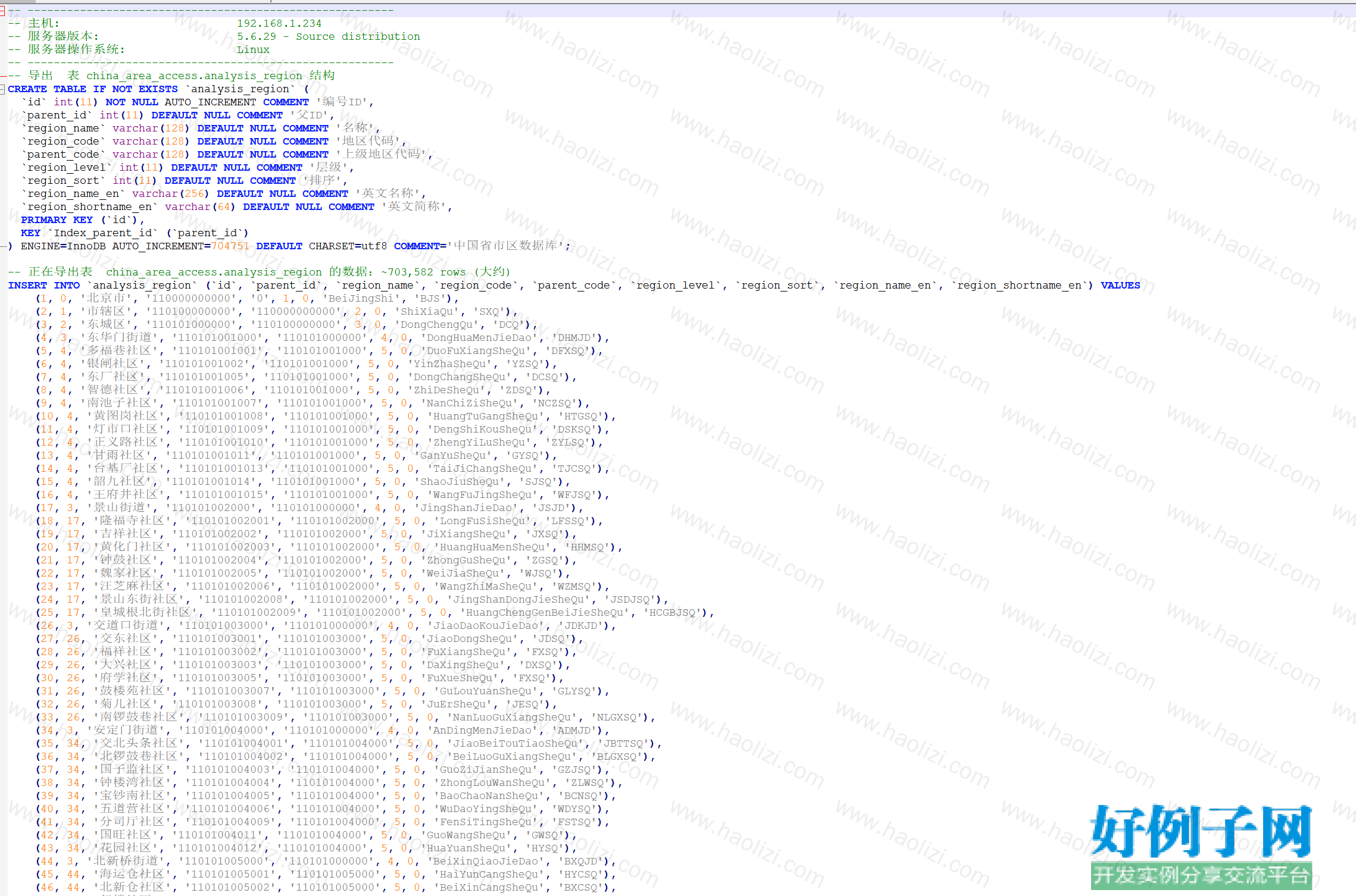Click the value 'DongChangSheQu'
Viewport: 1356px width, 896px height.
[x=460, y=377]
